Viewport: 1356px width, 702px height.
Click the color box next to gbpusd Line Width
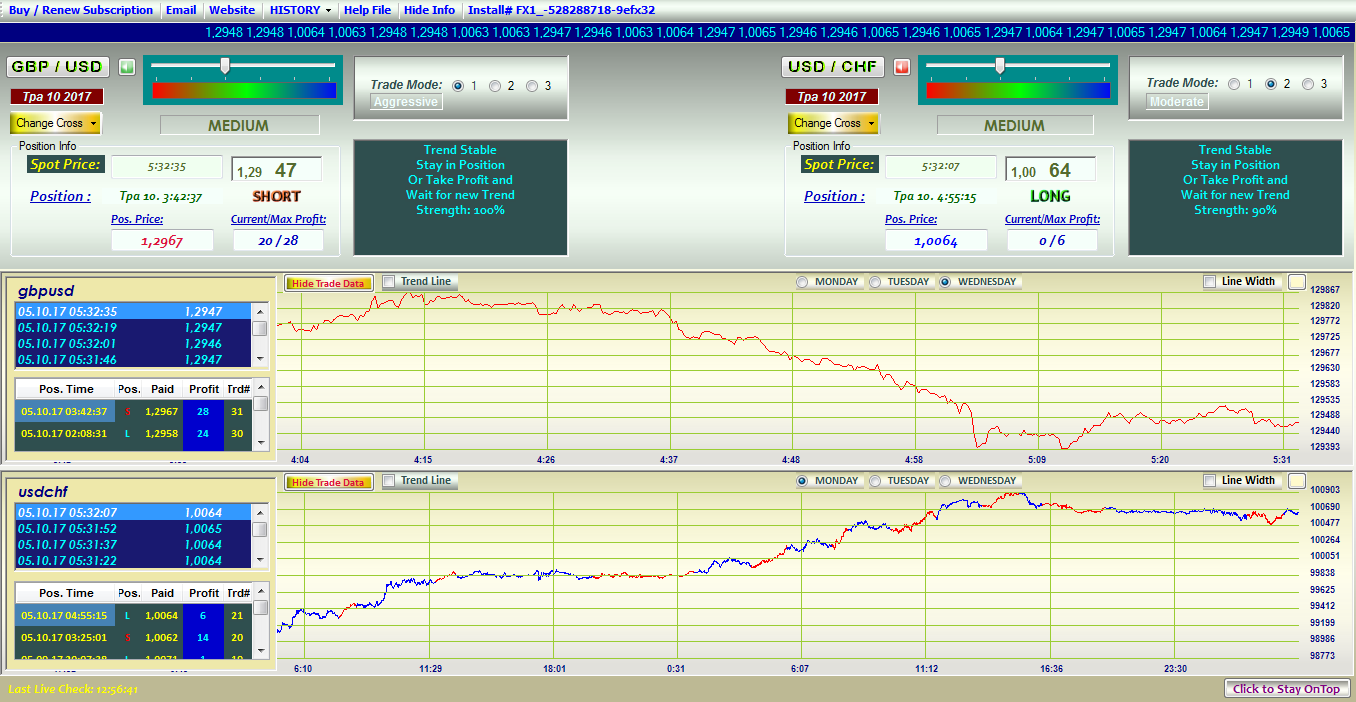[1296, 282]
